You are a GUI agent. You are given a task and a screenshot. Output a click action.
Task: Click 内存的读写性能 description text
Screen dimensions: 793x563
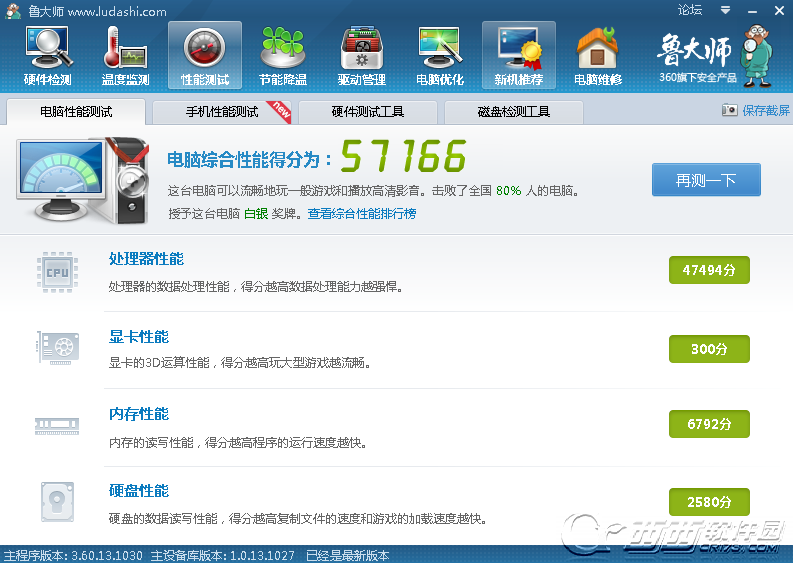[238, 443]
